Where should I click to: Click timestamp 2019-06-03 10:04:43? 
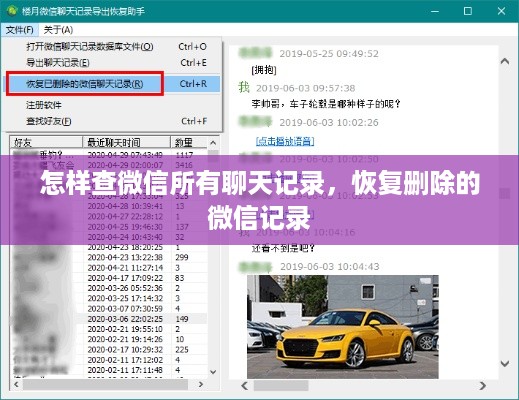tap(330, 267)
